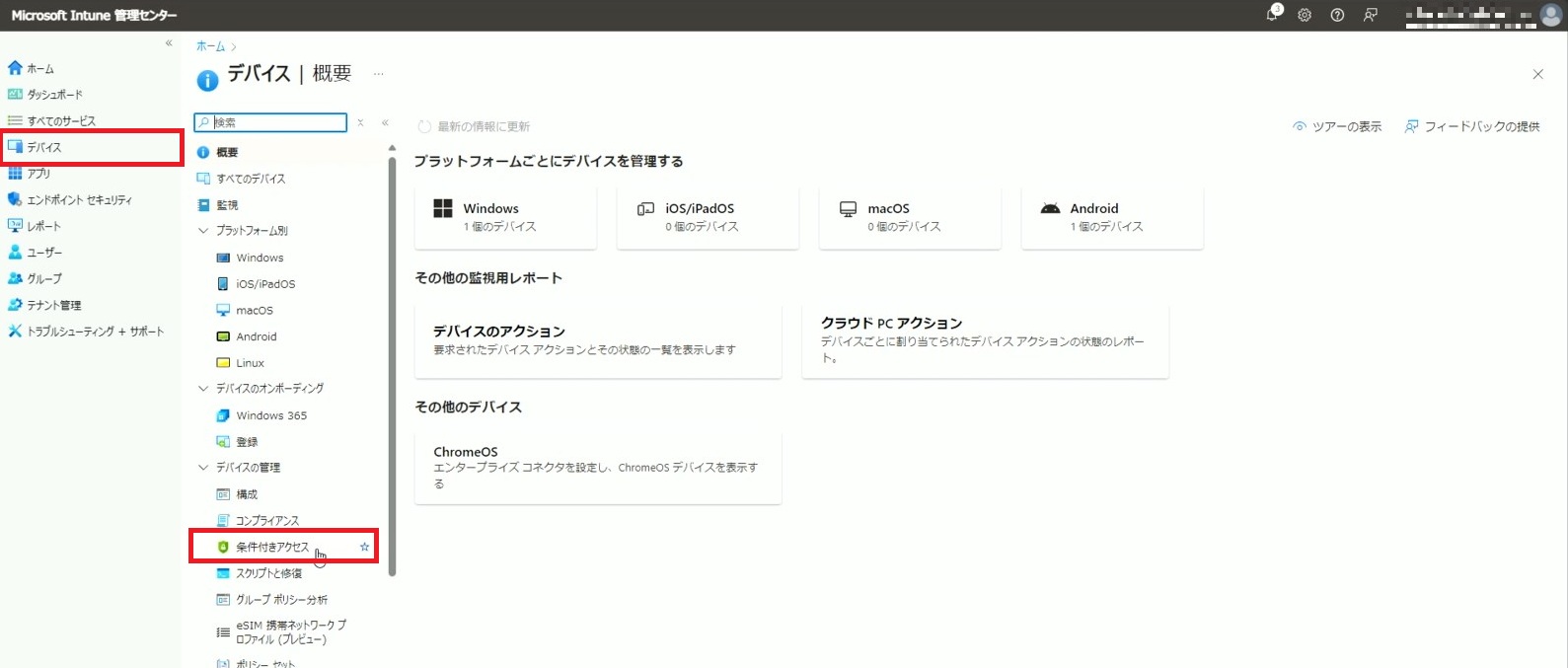Click the Linux icon in platform list

(x=223, y=363)
